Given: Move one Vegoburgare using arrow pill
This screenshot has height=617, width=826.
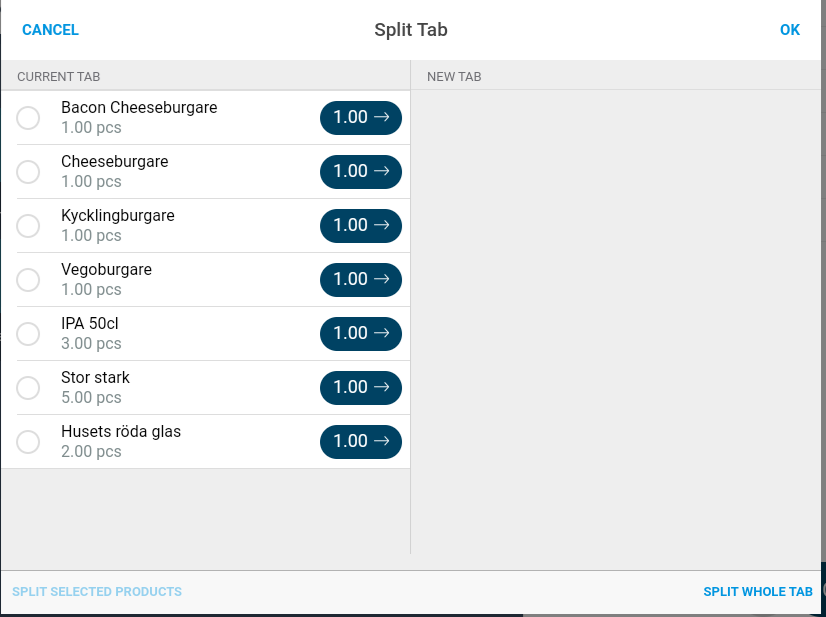Looking at the screenshot, I should (x=361, y=280).
